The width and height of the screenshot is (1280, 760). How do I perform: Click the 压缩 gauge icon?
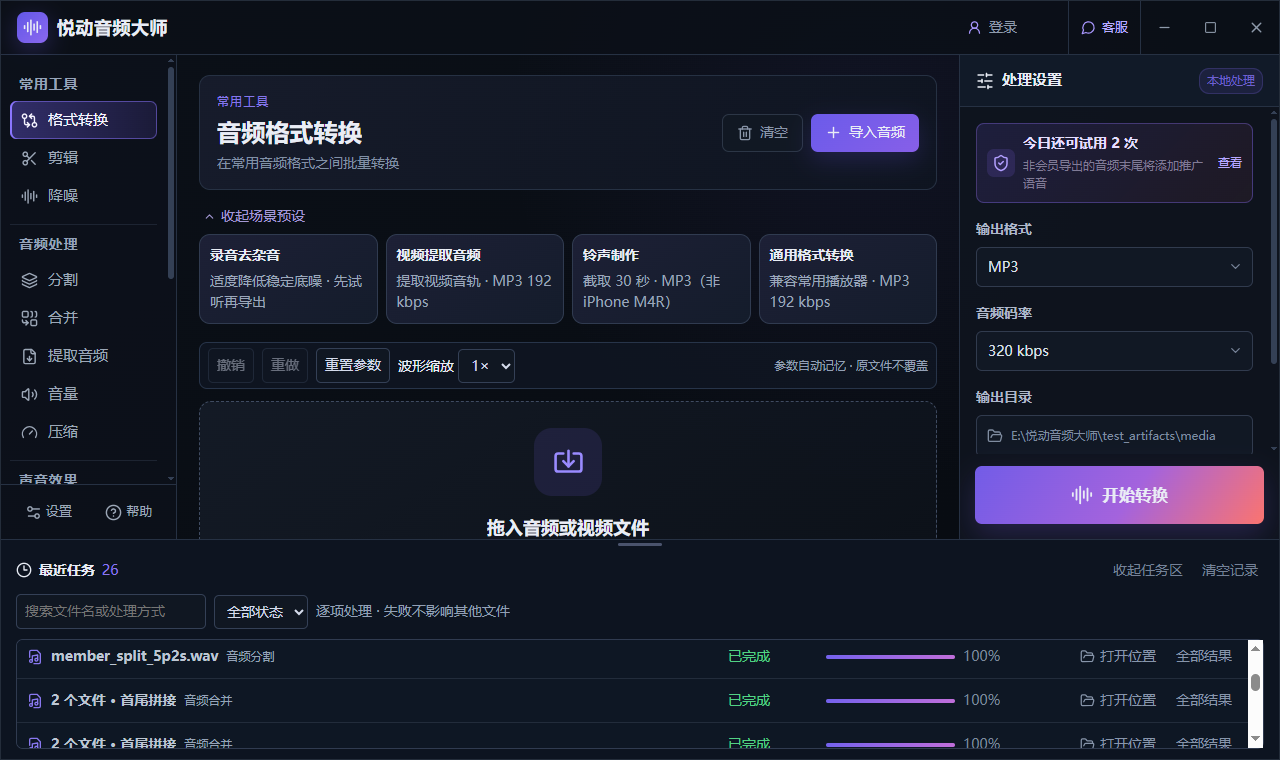click(x=30, y=432)
